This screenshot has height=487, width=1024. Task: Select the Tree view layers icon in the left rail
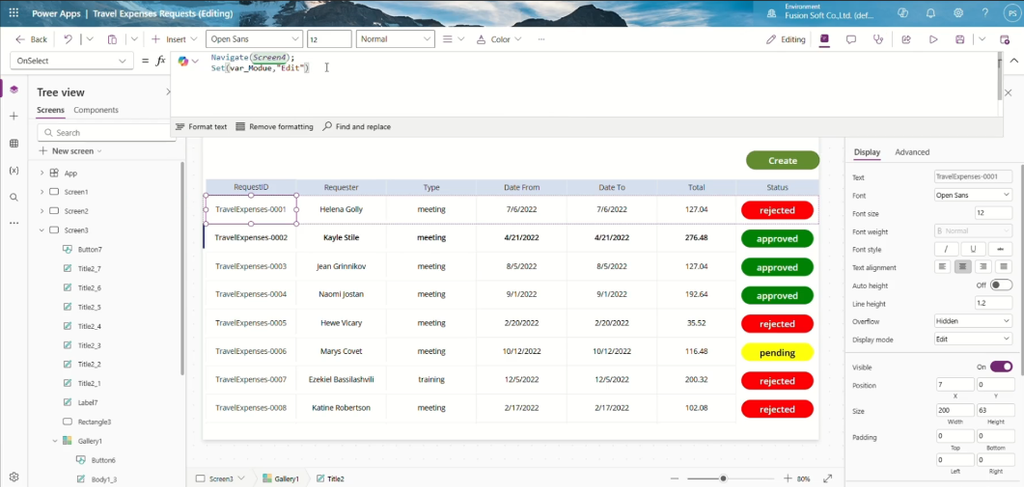click(x=14, y=89)
